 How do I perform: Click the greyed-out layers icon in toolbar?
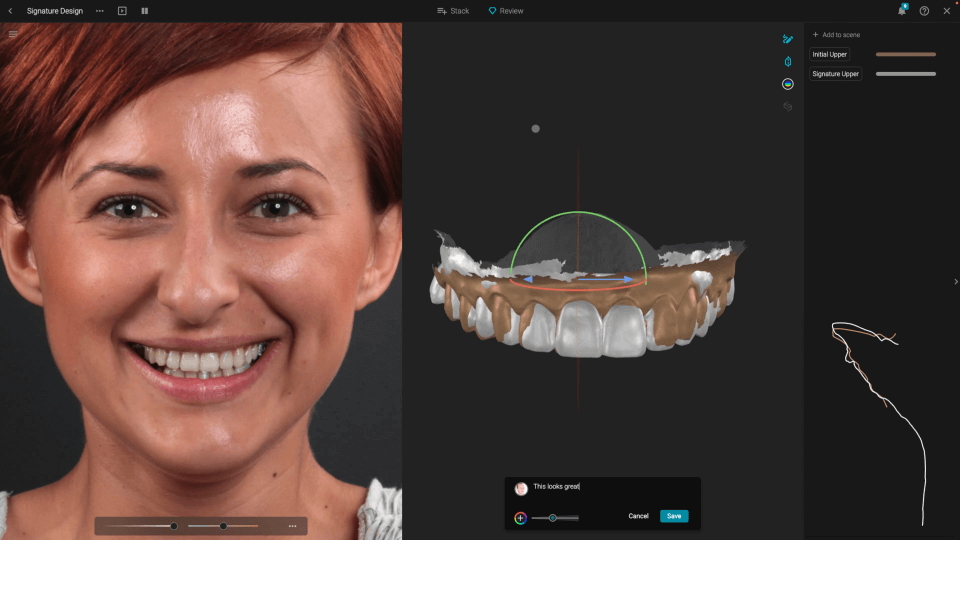coord(788,106)
